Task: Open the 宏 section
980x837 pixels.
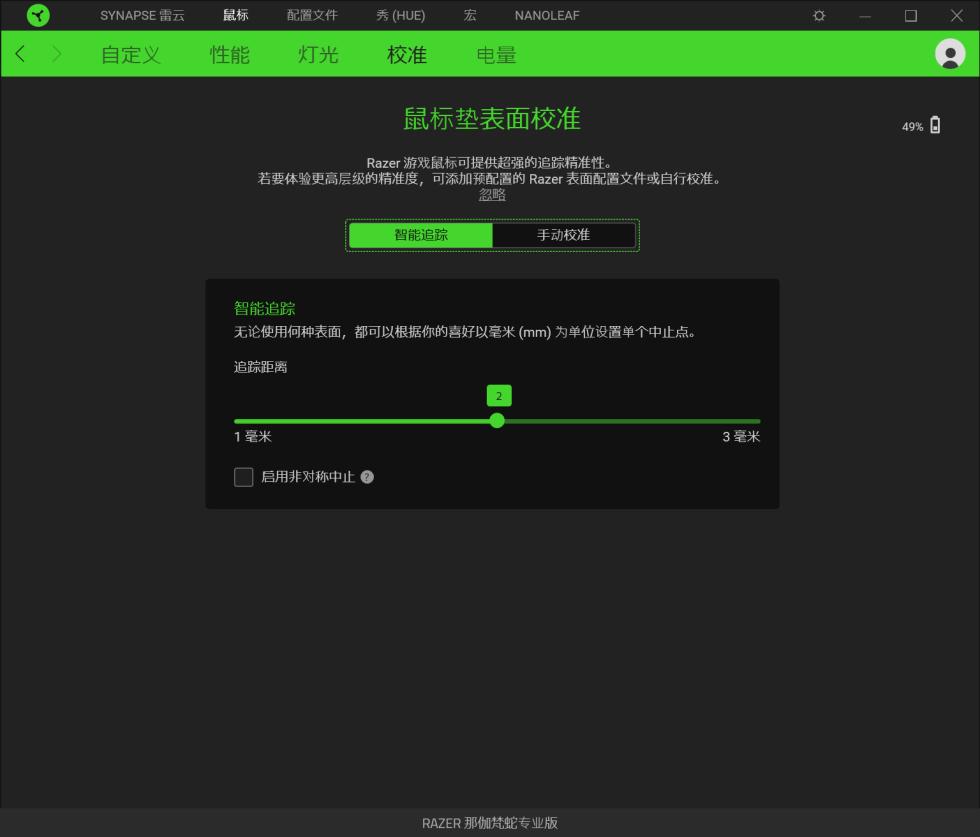Action: [x=469, y=15]
